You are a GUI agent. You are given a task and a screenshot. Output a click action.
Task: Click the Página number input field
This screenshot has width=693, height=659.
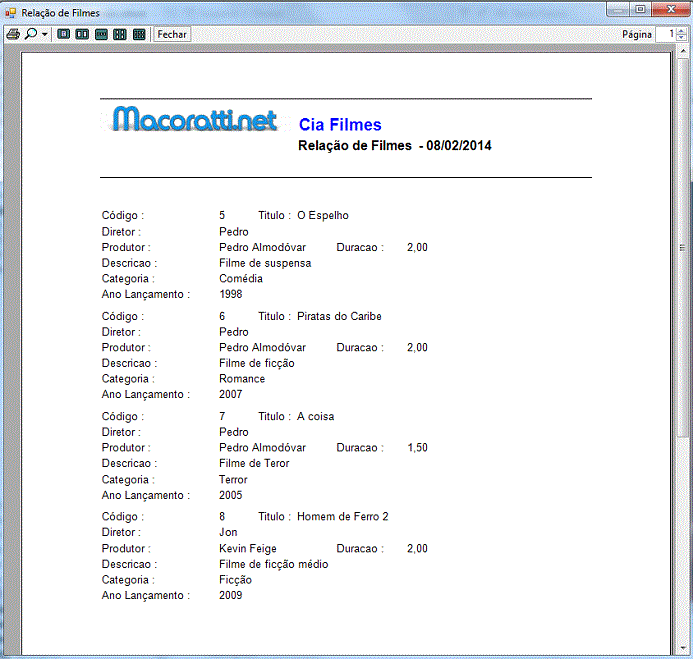[x=666, y=34]
